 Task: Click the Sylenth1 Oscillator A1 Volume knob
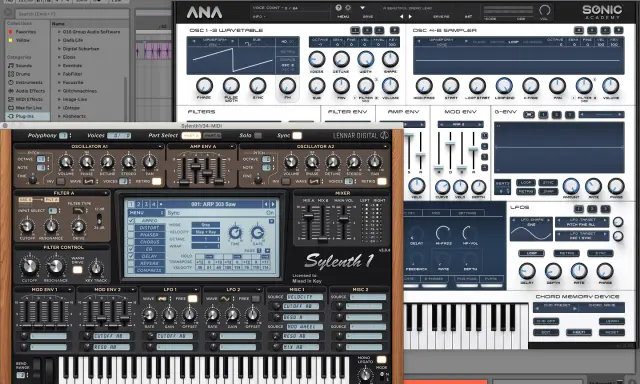pyautogui.click(x=66, y=162)
